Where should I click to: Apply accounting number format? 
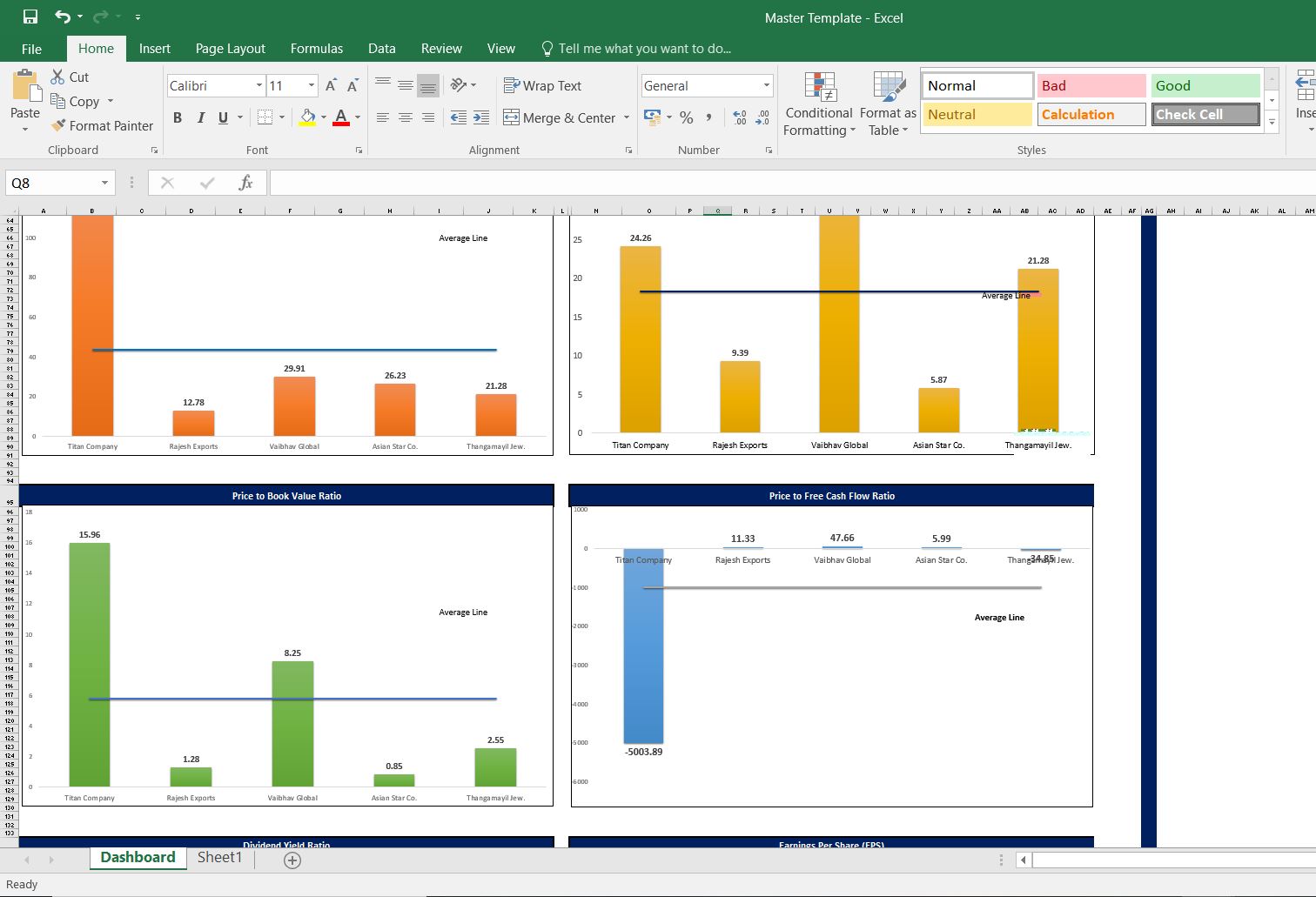pyautogui.click(x=651, y=117)
